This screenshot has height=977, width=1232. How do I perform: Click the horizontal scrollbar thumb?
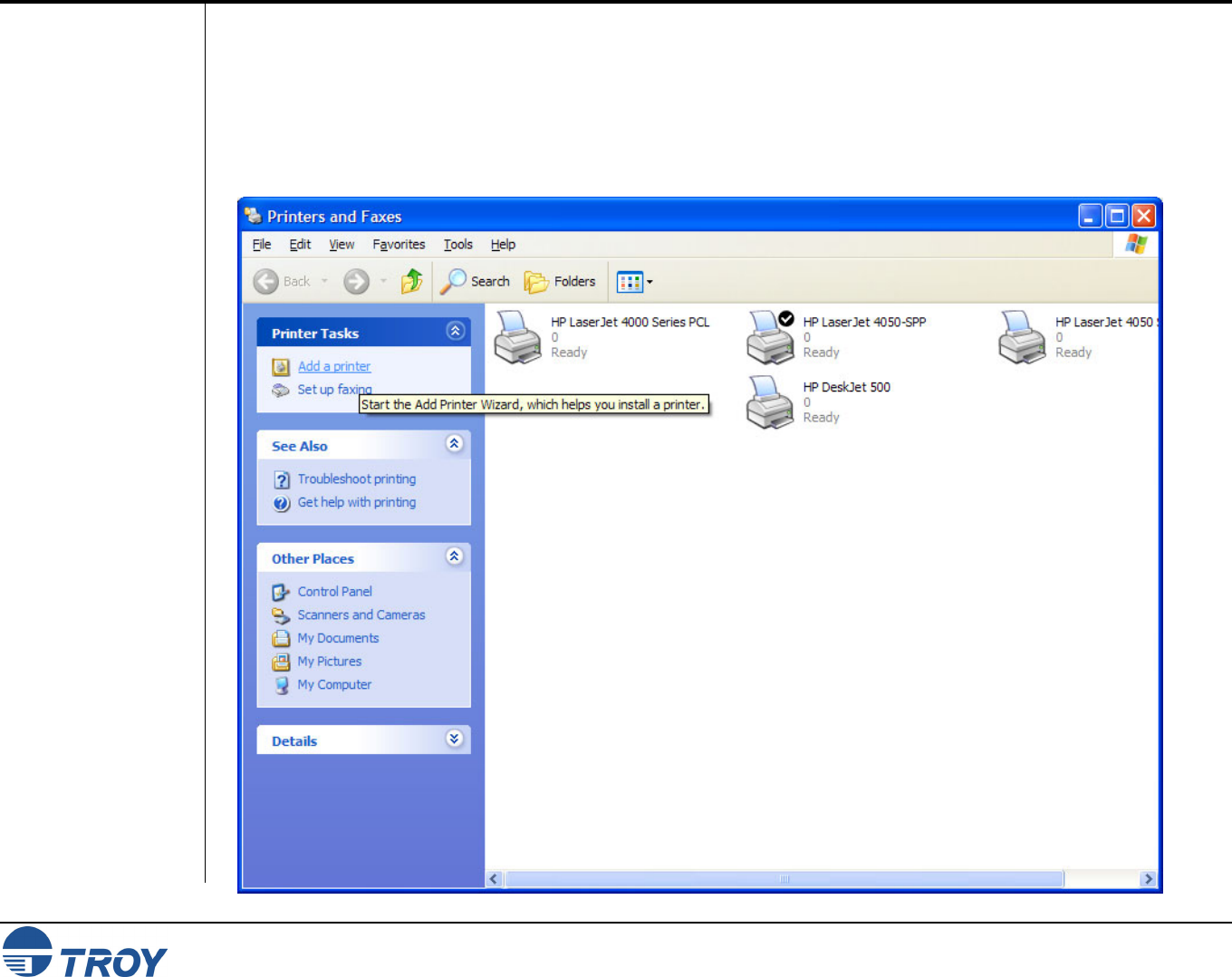pos(784,879)
